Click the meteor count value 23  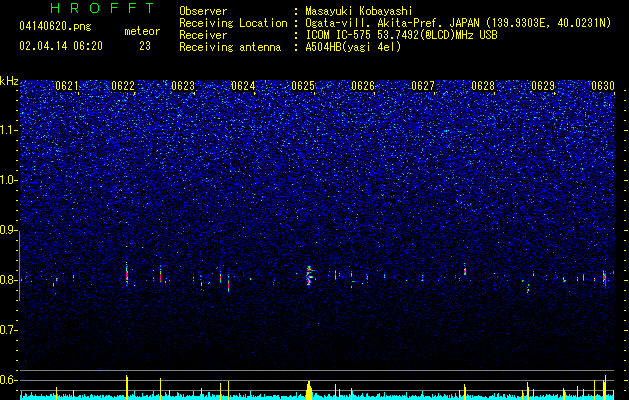(145, 46)
